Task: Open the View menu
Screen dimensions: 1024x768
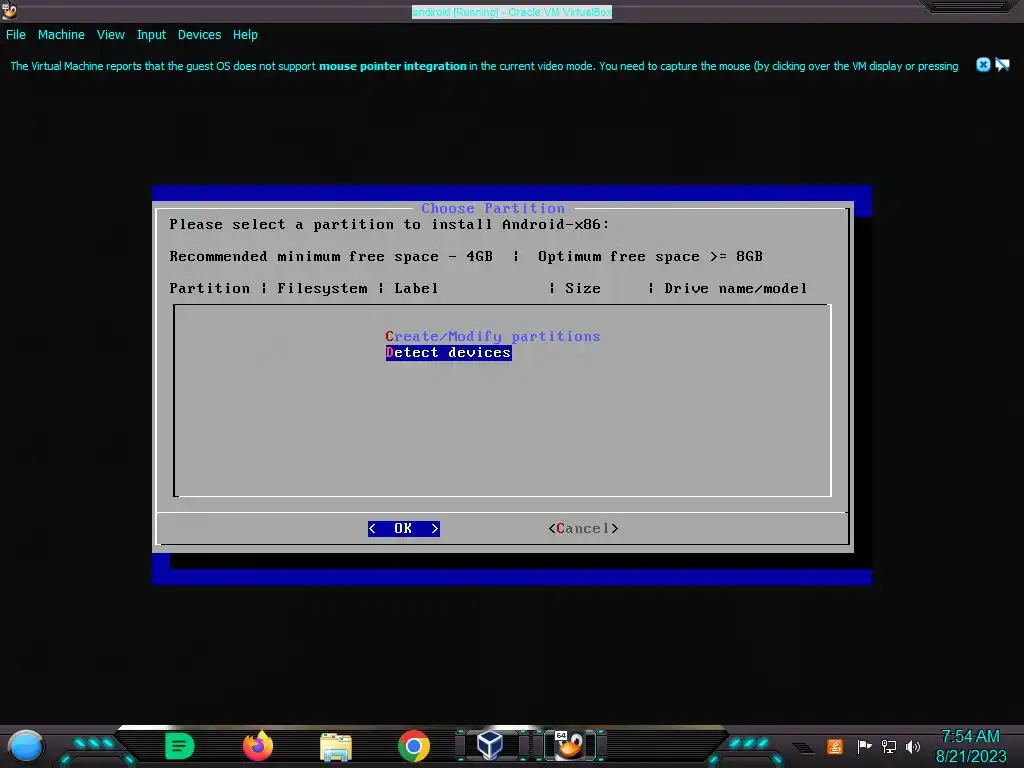Action: click(x=110, y=35)
